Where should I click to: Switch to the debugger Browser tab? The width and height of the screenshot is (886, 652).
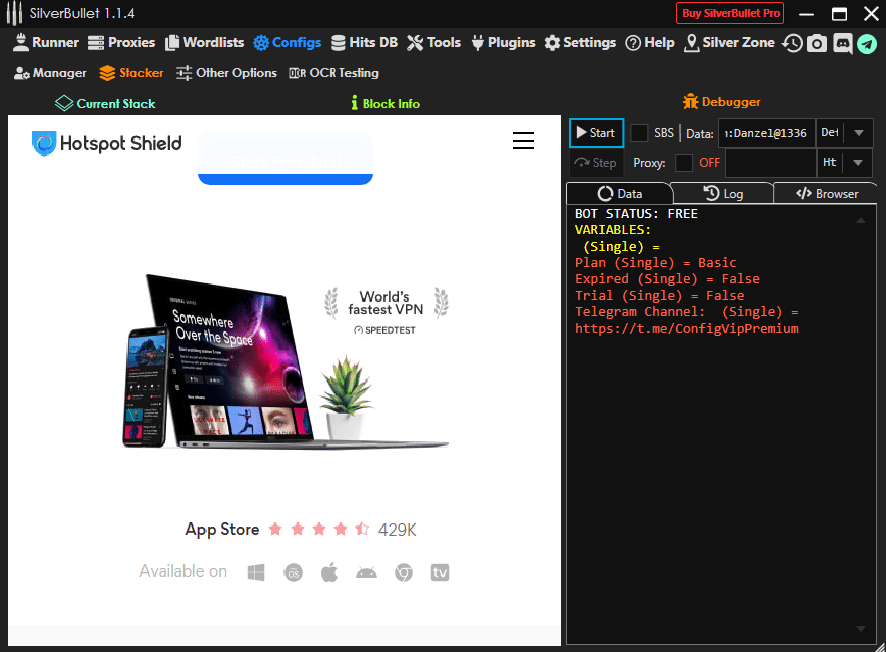[826, 194]
